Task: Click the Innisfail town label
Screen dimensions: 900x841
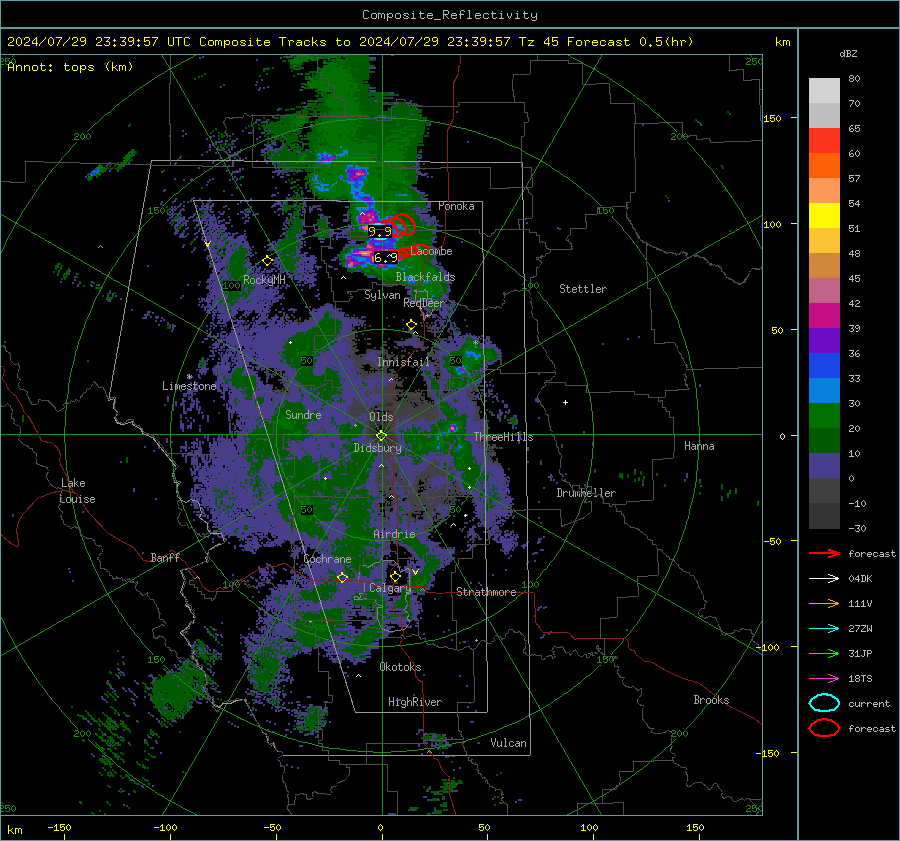Action: click(404, 362)
